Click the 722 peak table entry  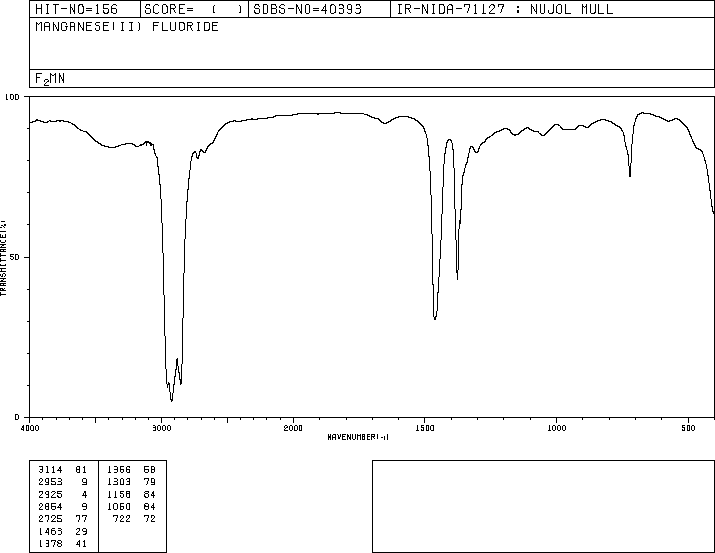[x=122, y=519]
